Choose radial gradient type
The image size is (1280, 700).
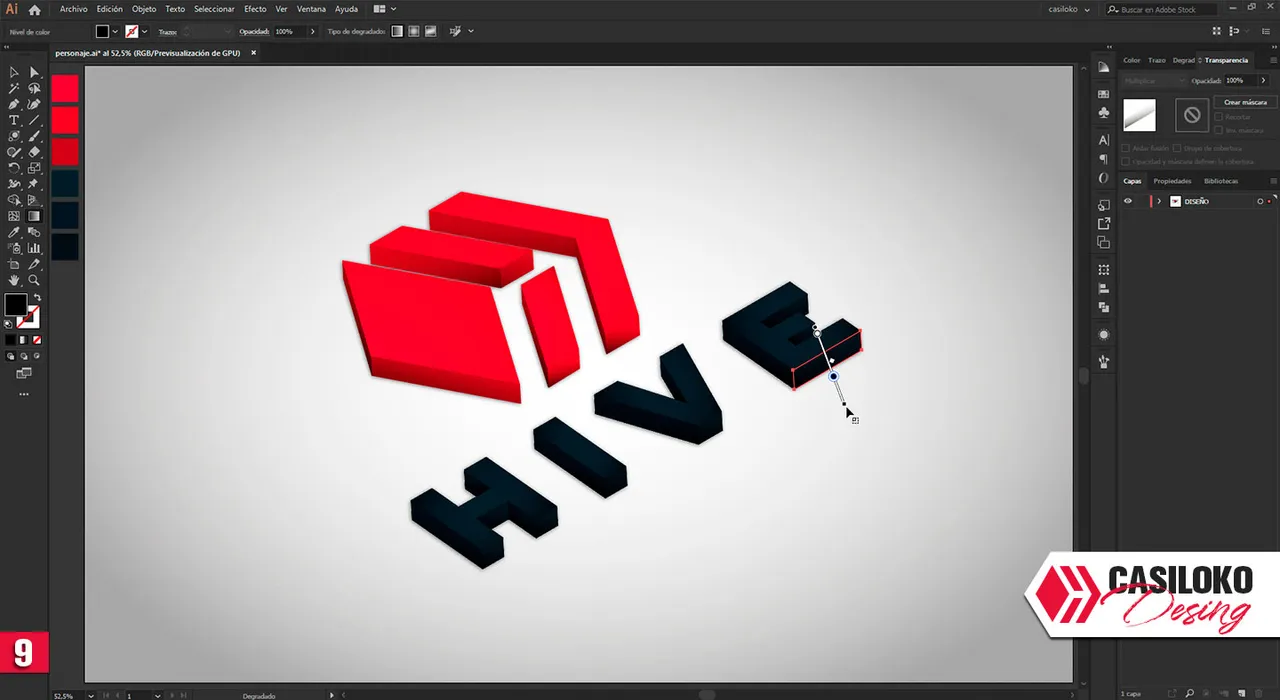click(x=414, y=31)
